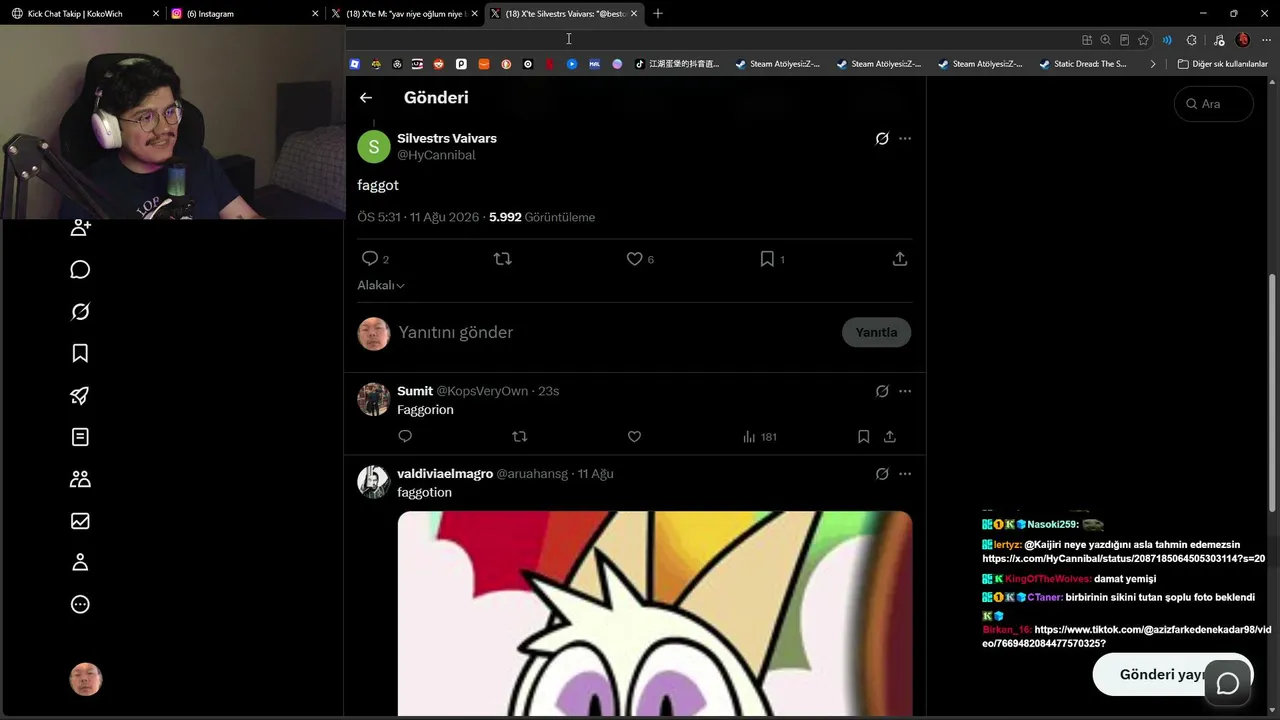Open Communities icon in the X sidebar
The height and width of the screenshot is (720, 1280).
81,479
